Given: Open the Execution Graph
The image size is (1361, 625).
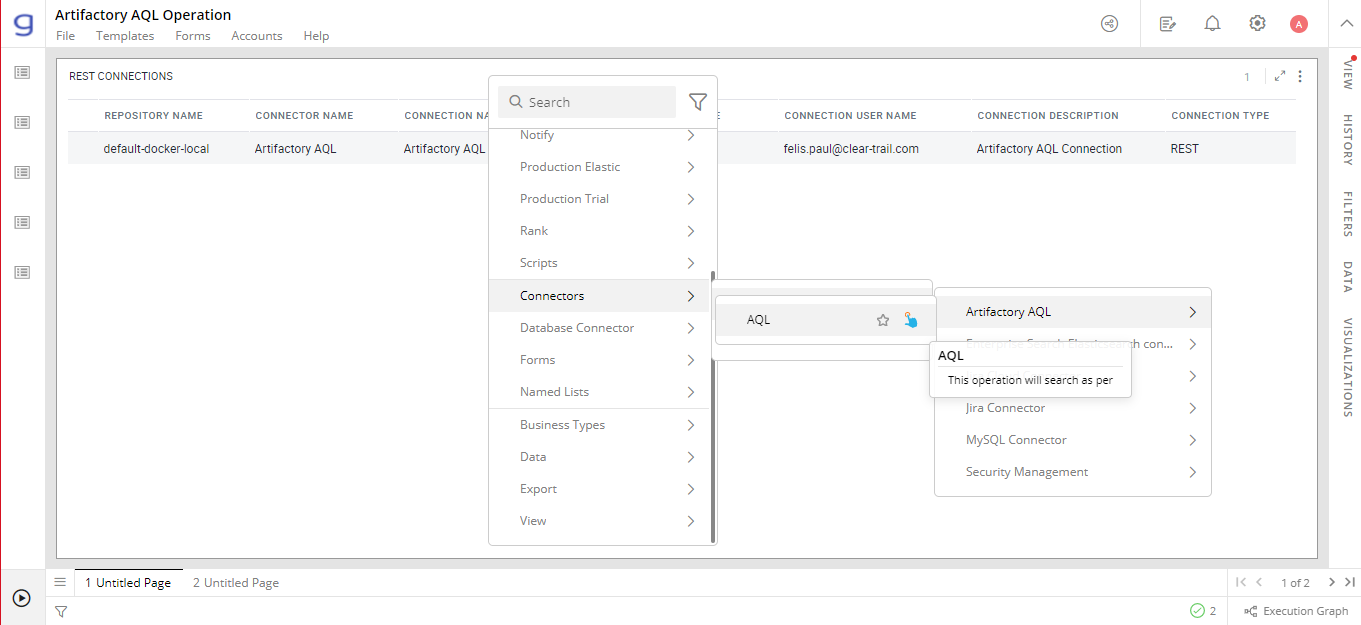Looking at the screenshot, I should pos(1296,611).
